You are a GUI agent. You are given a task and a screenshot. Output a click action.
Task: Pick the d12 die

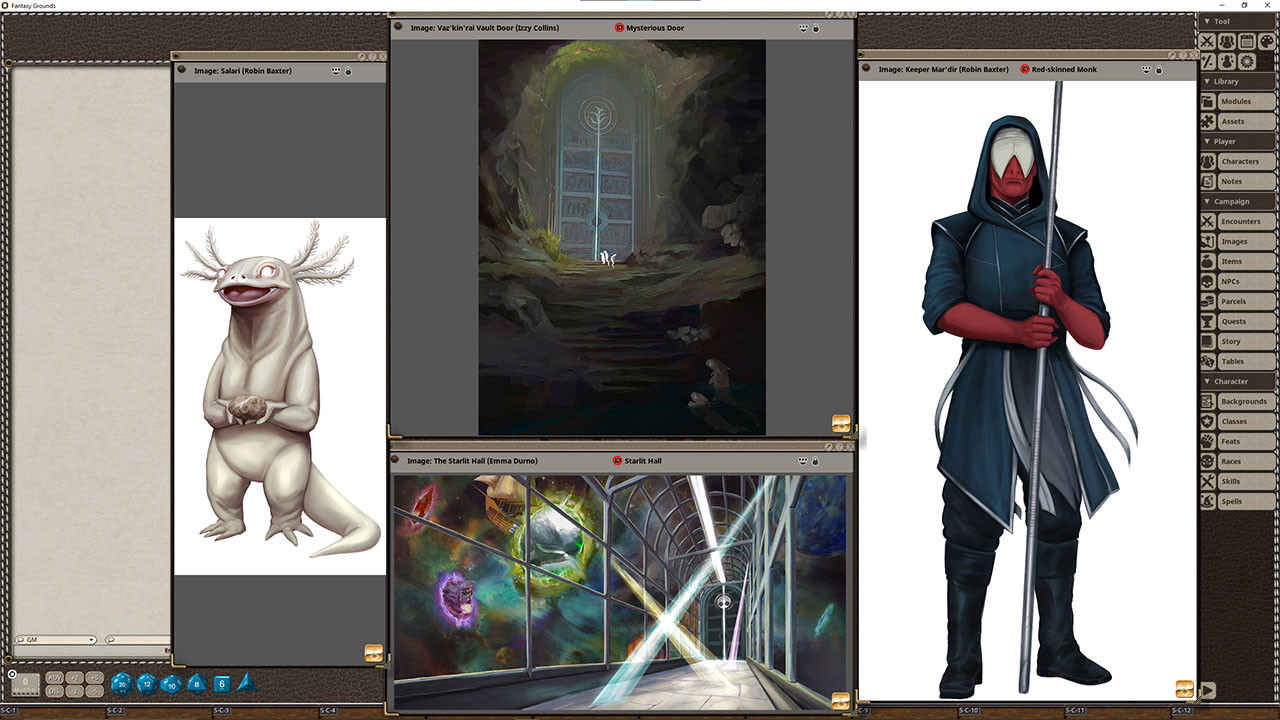point(146,684)
